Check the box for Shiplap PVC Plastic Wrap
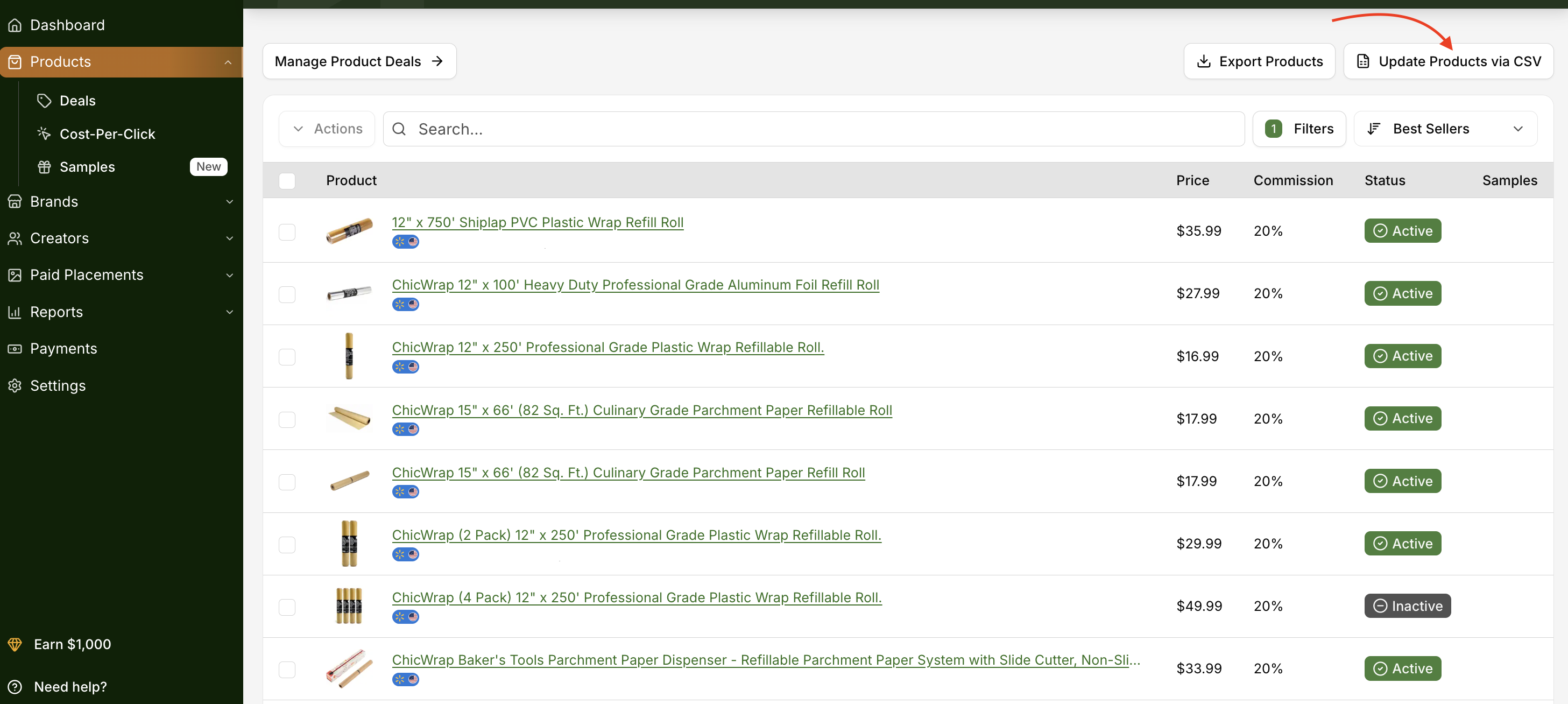Viewport: 1568px width, 704px height. pyautogui.click(x=287, y=232)
